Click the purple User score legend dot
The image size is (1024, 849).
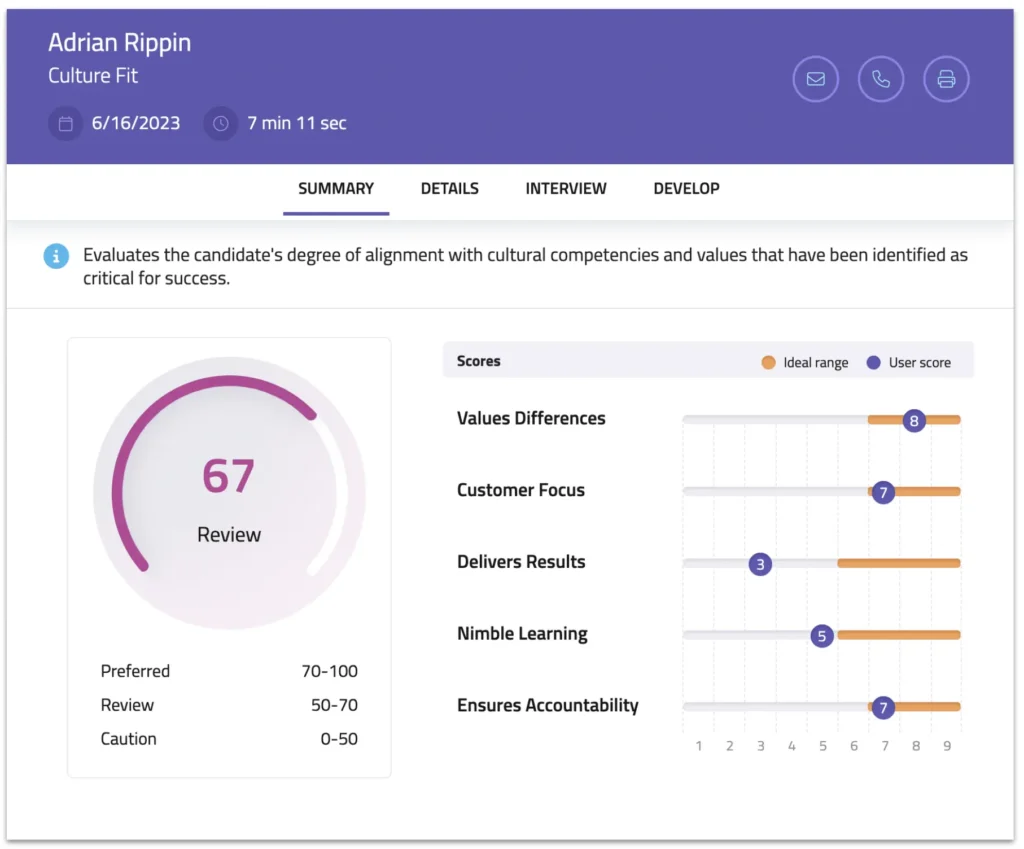pyautogui.click(x=874, y=362)
